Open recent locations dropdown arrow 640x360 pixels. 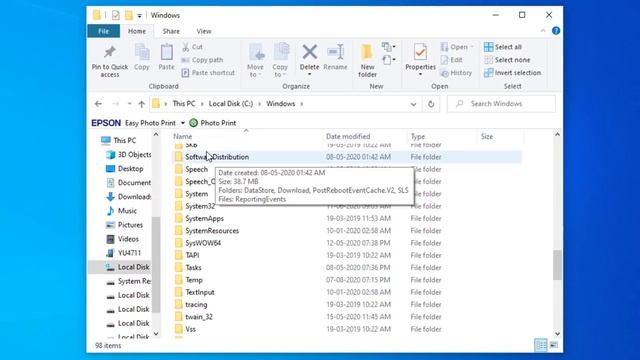[129, 104]
